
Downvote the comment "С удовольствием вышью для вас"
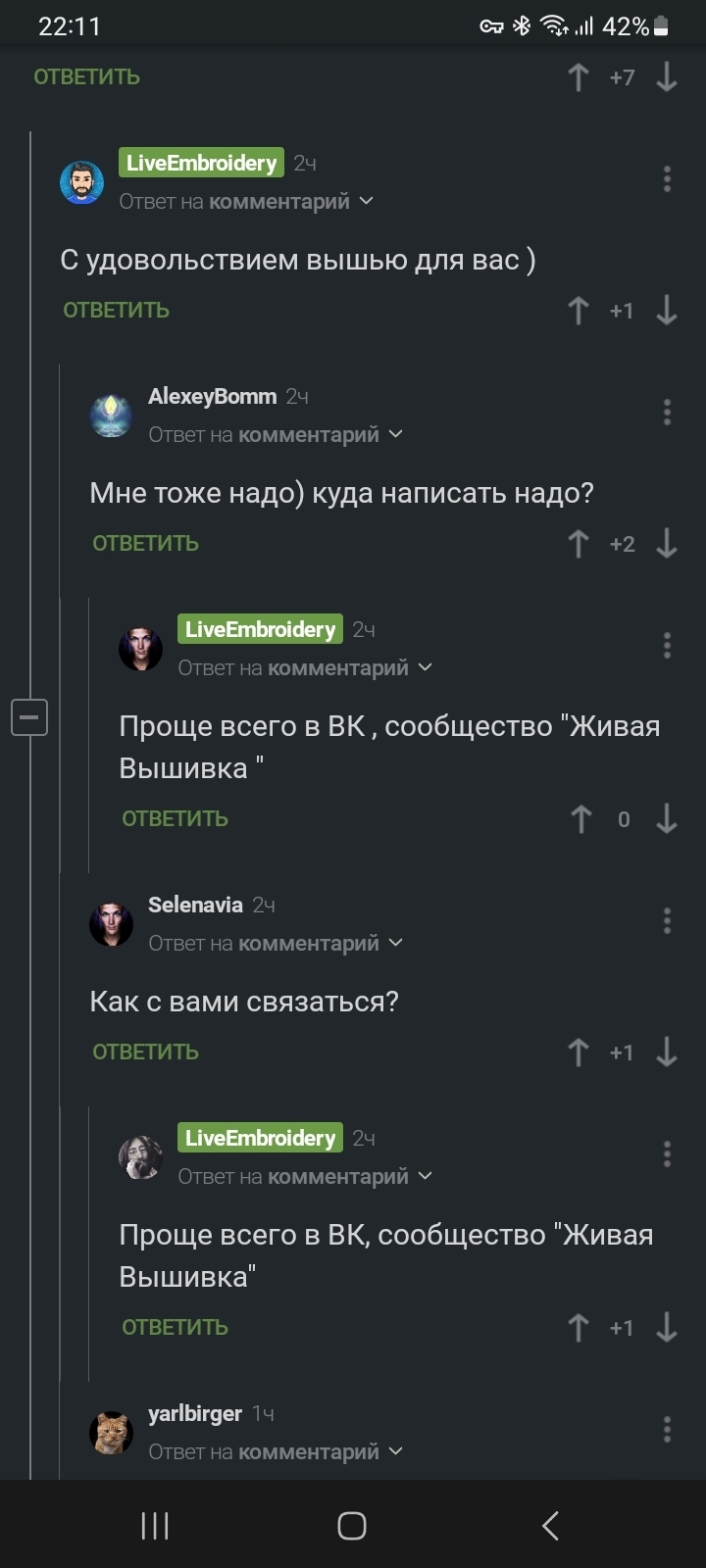coord(667,311)
